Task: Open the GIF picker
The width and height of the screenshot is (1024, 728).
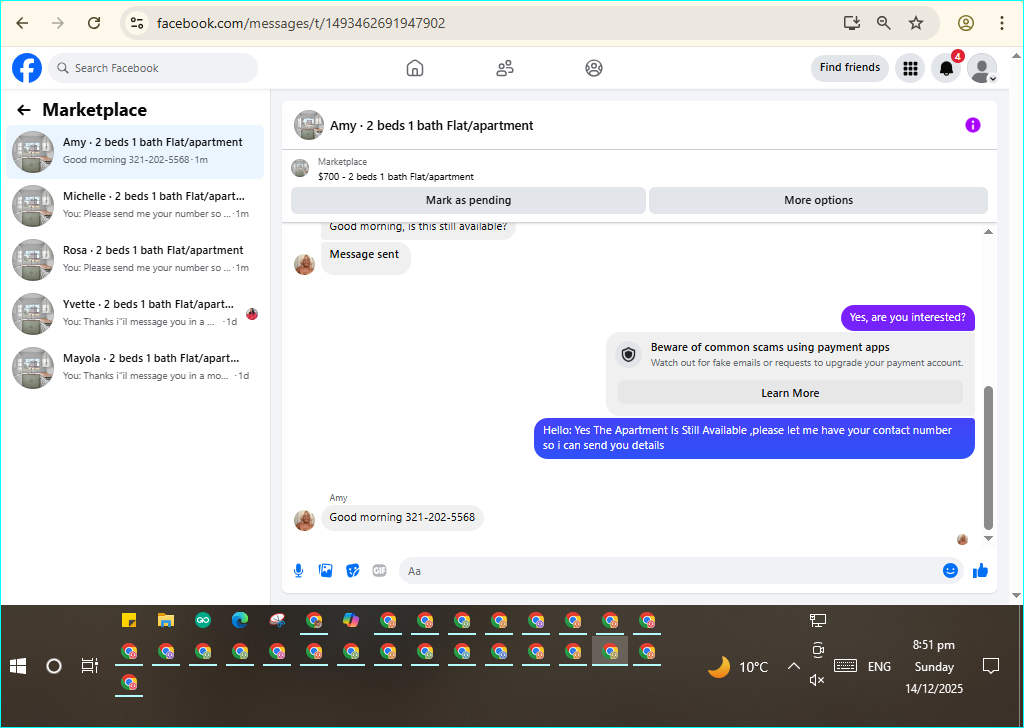Action: [379, 571]
